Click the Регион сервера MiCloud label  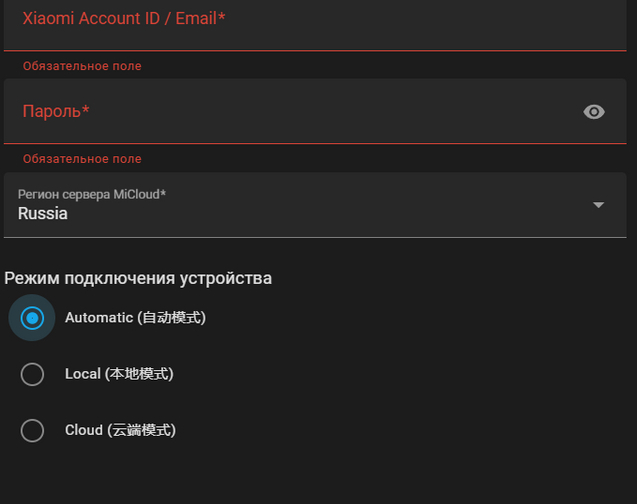(92, 194)
